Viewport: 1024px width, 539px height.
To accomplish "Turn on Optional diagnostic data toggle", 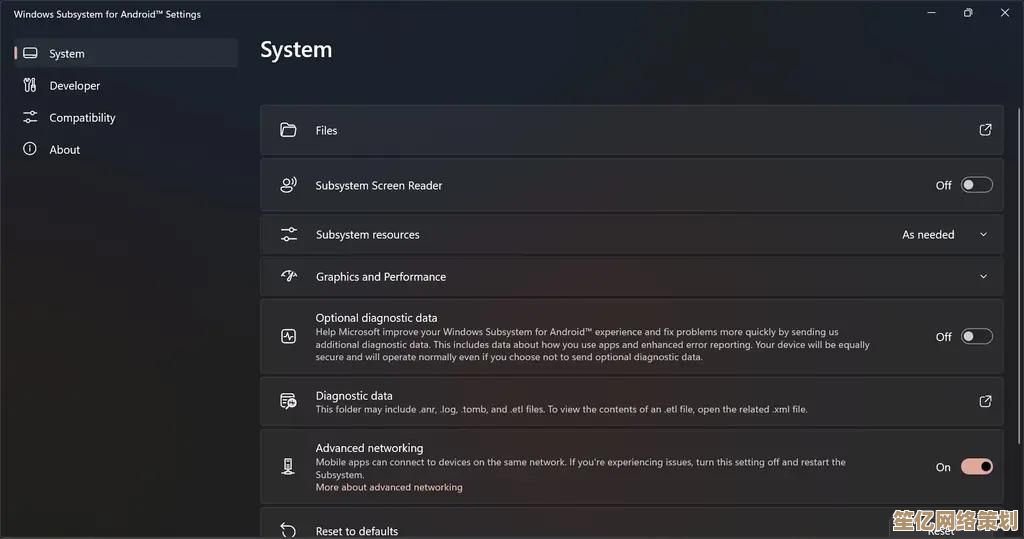I will 976,337.
